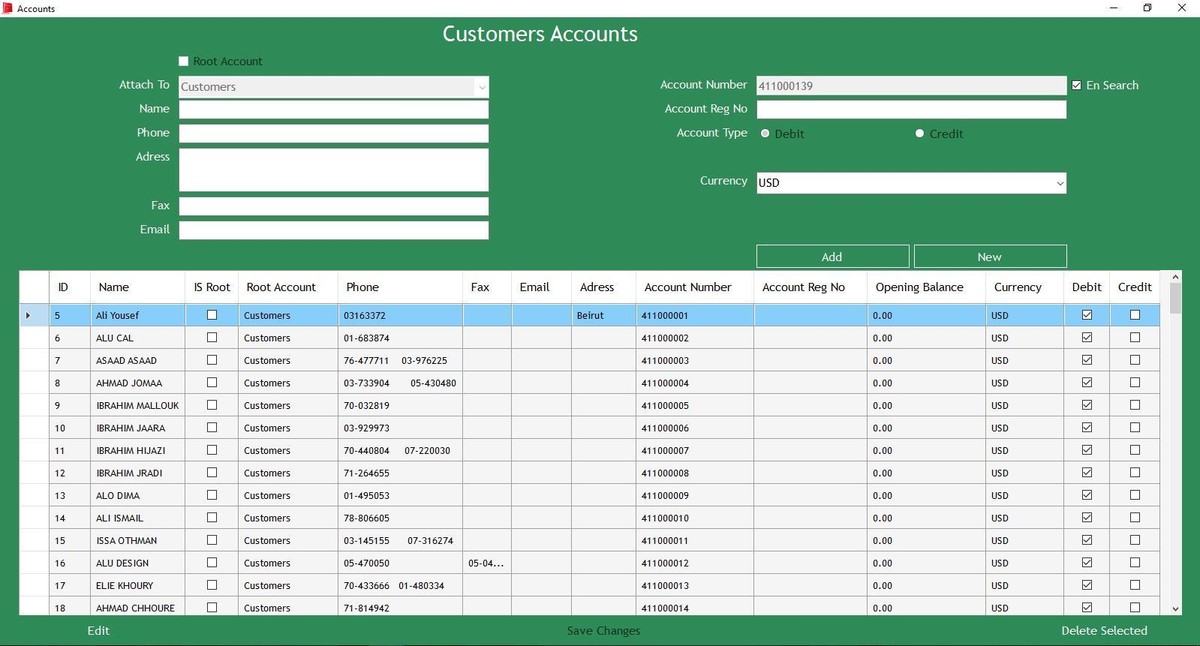Image resolution: width=1200 pixels, height=646 pixels.
Task: Uncheck the En Search checkbox
Action: click(1077, 85)
